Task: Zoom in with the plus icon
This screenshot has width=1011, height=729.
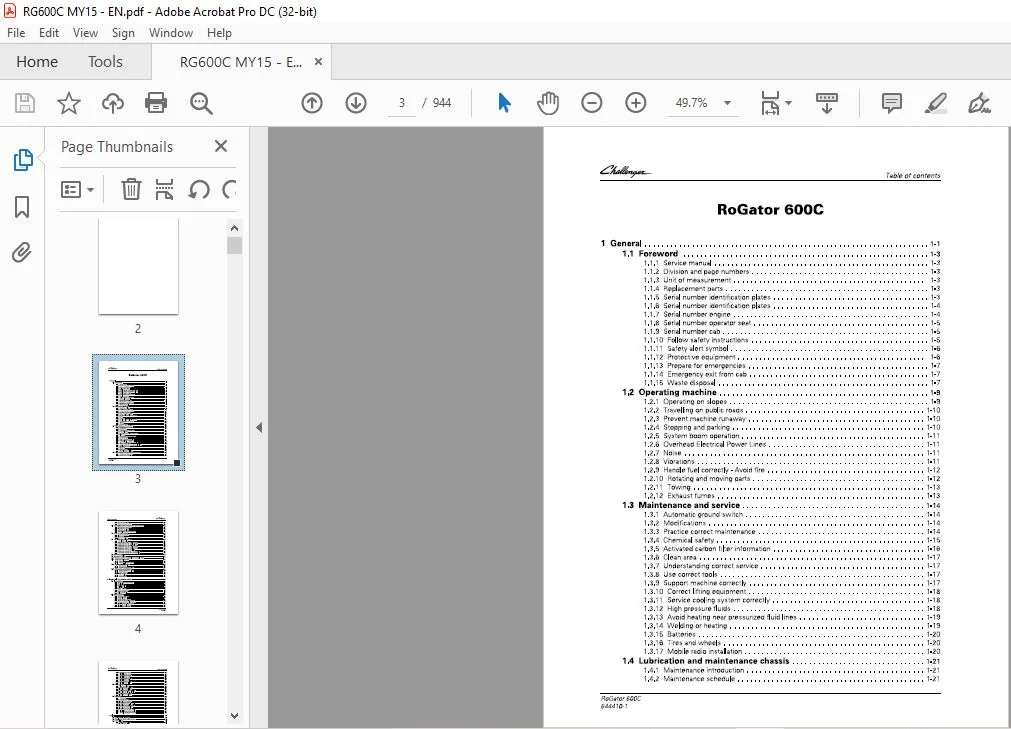Action: tap(636, 103)
